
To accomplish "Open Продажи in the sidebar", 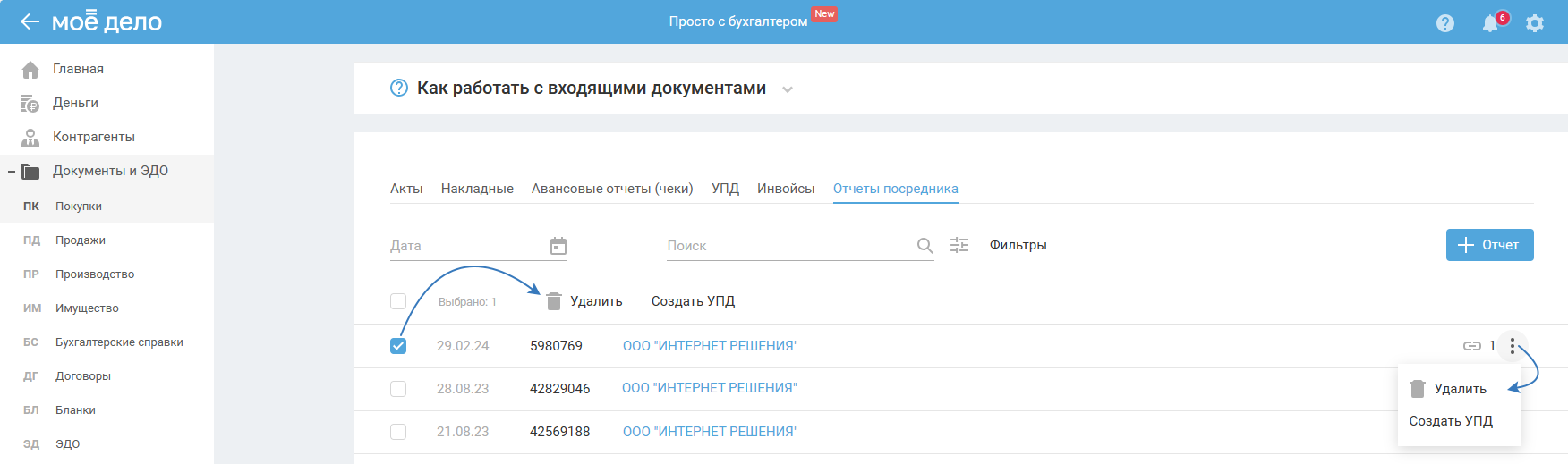I will point(81,240).
